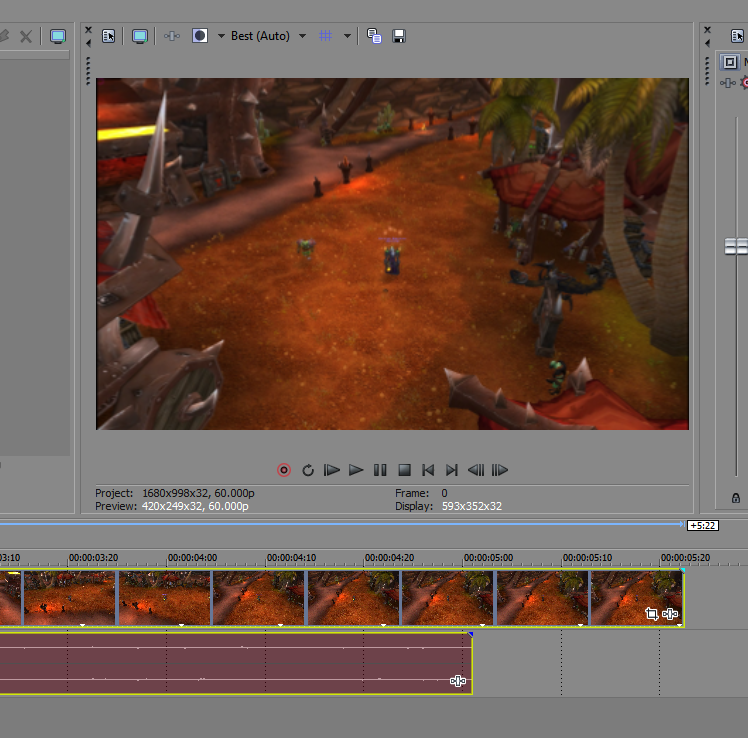Copy snapshot to clipboard
The image size is (748, 738).
tap(374, 36)
